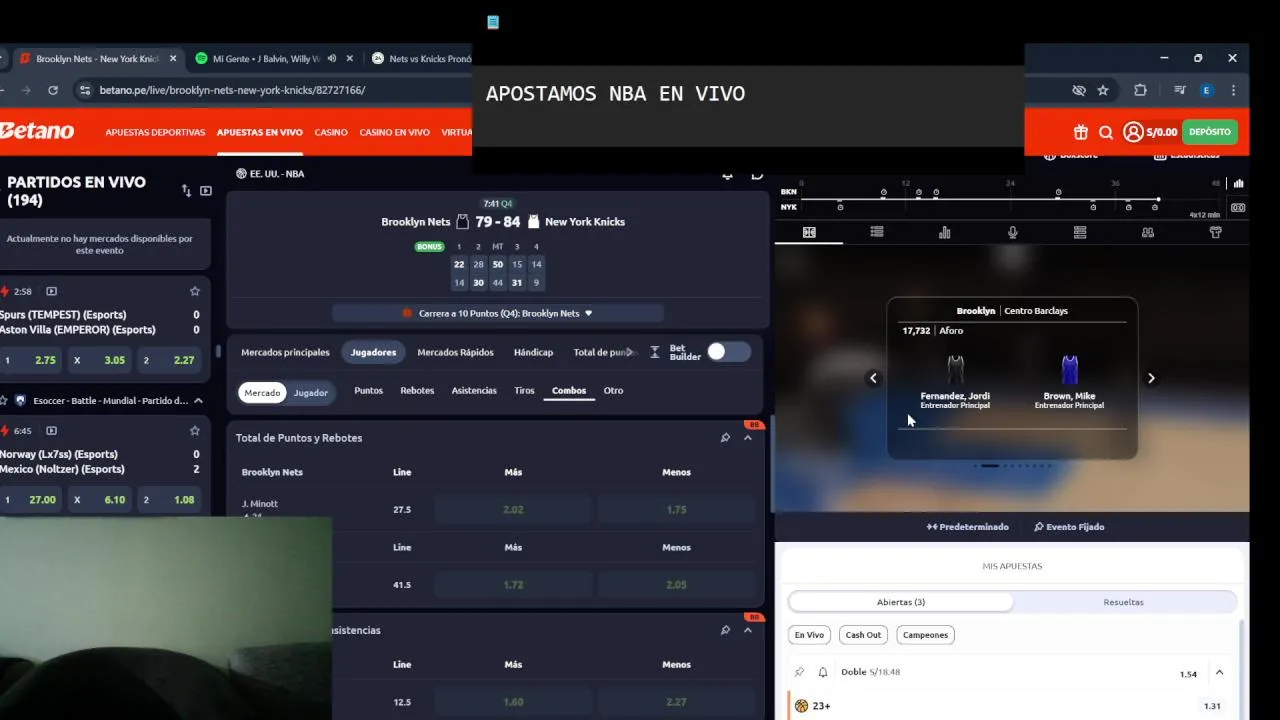
Task: Mute the Mi Gente Spotify tab
Action: pyautogui.click(x=331, y=59)
